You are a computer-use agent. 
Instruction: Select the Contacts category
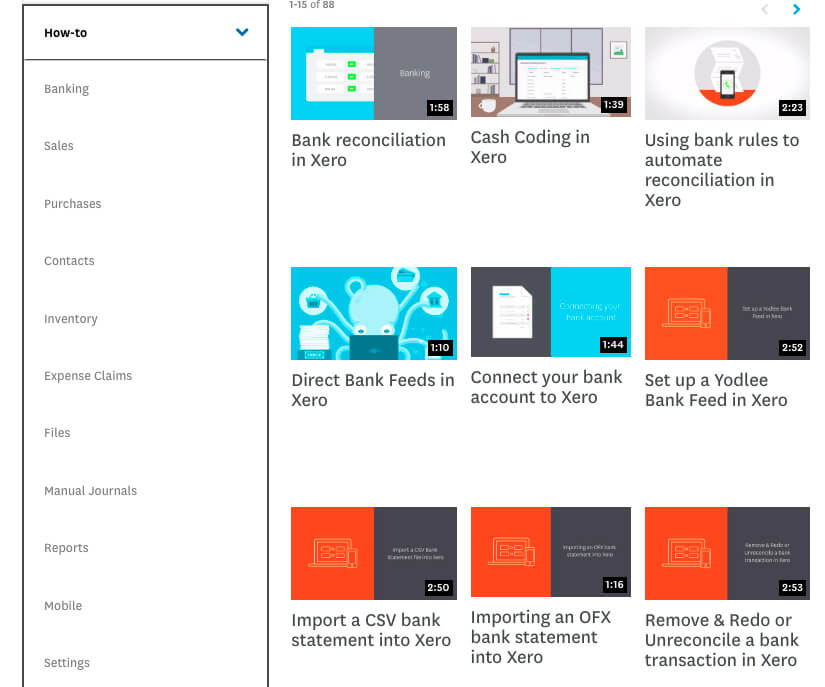coord(69,260)
